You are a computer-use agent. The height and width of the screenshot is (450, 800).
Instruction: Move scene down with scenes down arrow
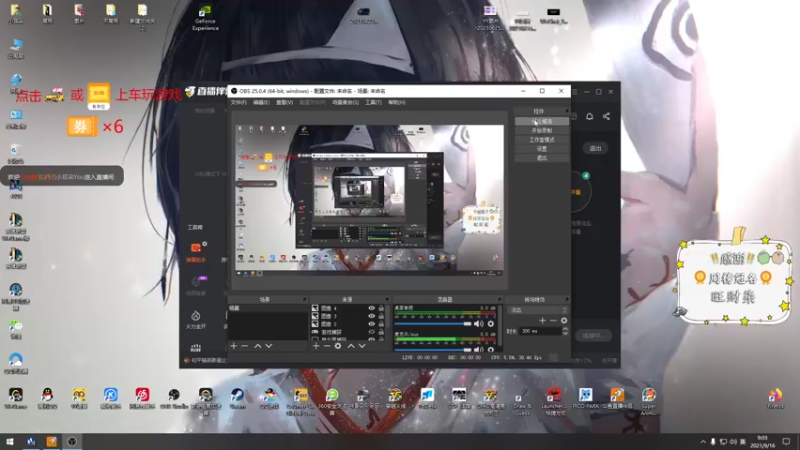click(269, 346)
